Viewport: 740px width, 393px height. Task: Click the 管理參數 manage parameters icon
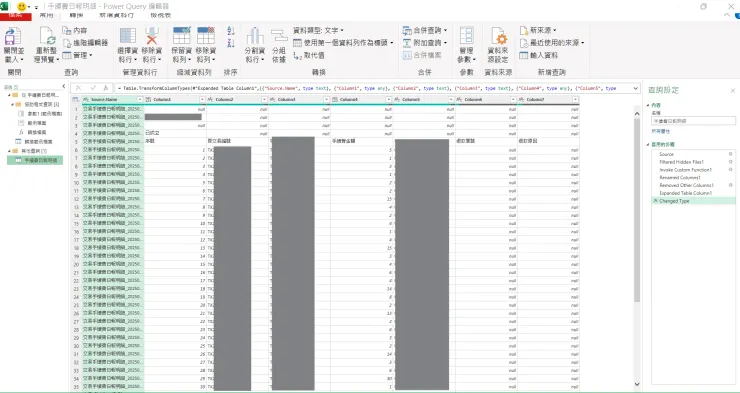(466, 36)
